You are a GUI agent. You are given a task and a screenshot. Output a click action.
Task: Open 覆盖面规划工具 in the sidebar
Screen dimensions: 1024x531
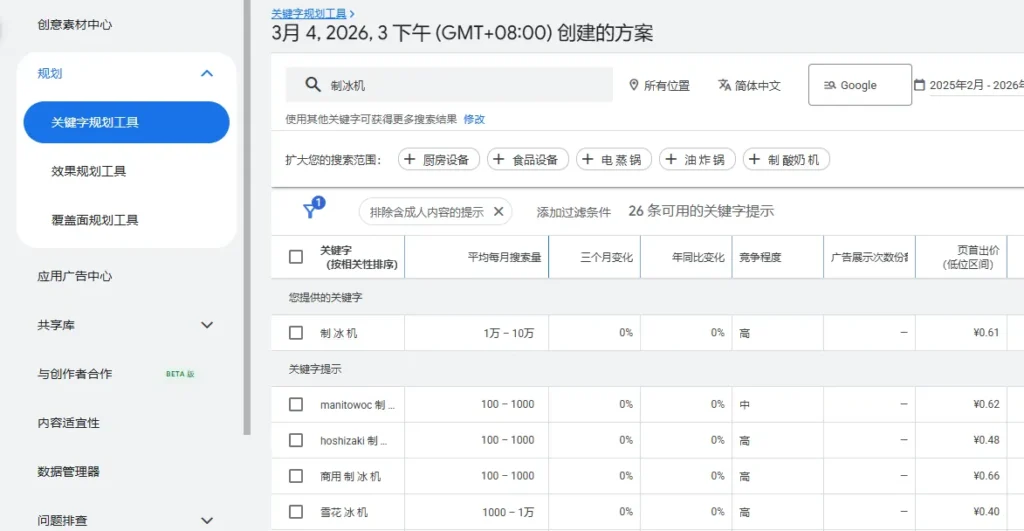coord(95,220)
